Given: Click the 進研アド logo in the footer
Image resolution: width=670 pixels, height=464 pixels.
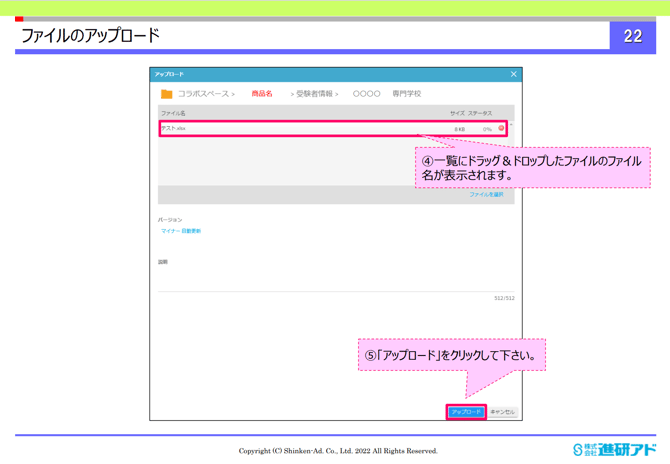Looking at the screenshot, I should 614,449.
